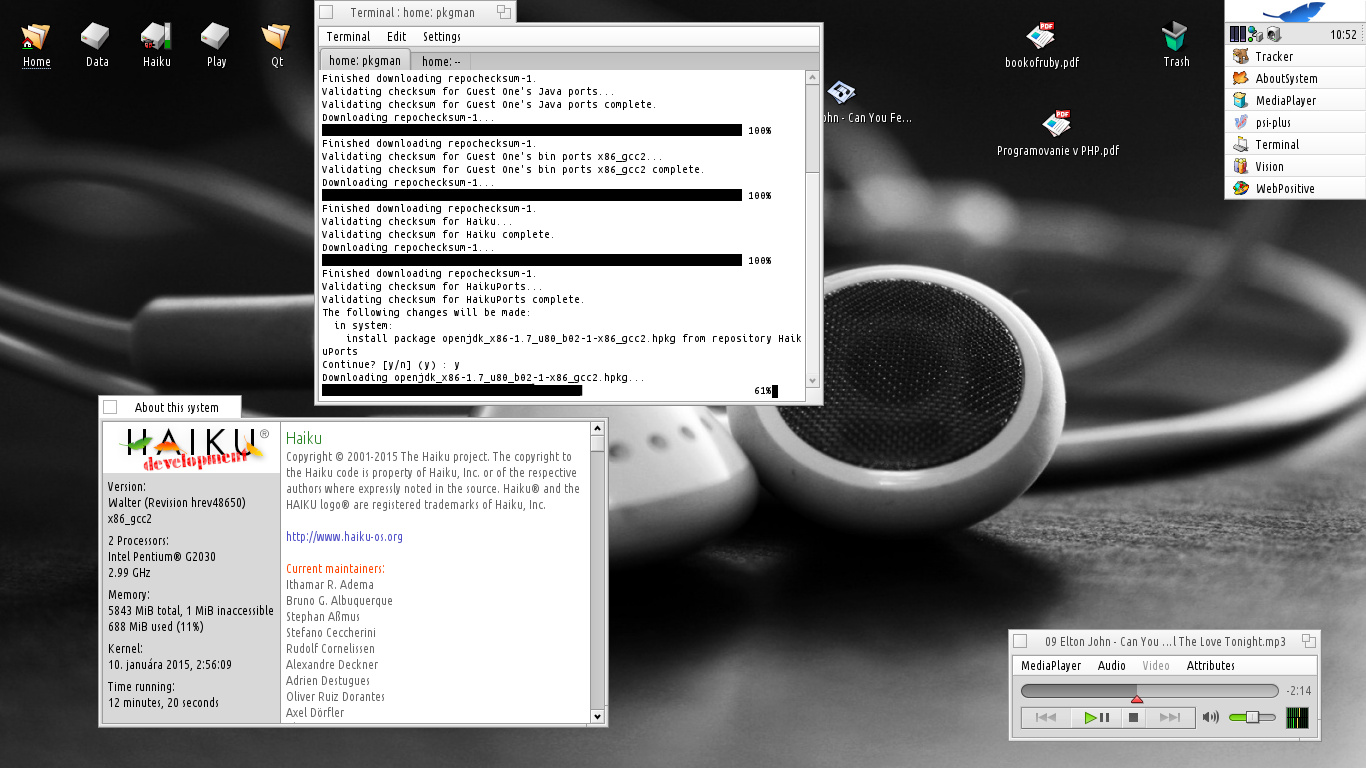Image resolution: width=1366 pixels, height=768 pixels.
Task: Click the name Bruno G. Albuquerque
Action: [339, 601]
